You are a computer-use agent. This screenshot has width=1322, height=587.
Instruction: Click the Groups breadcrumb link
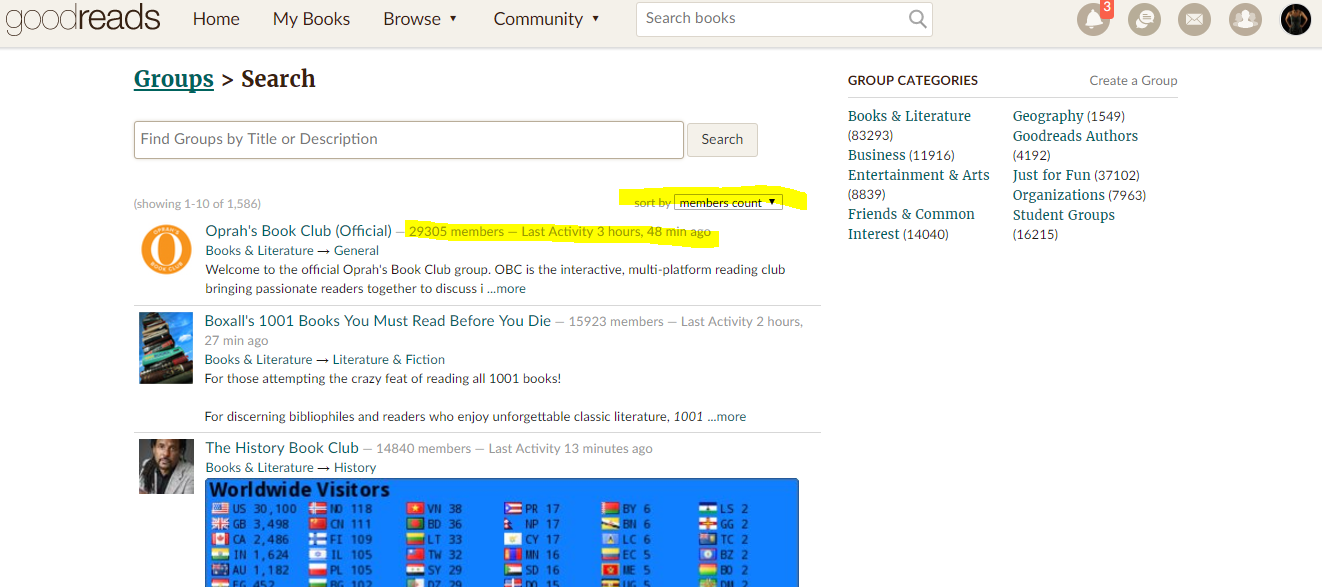coord(173,79)
